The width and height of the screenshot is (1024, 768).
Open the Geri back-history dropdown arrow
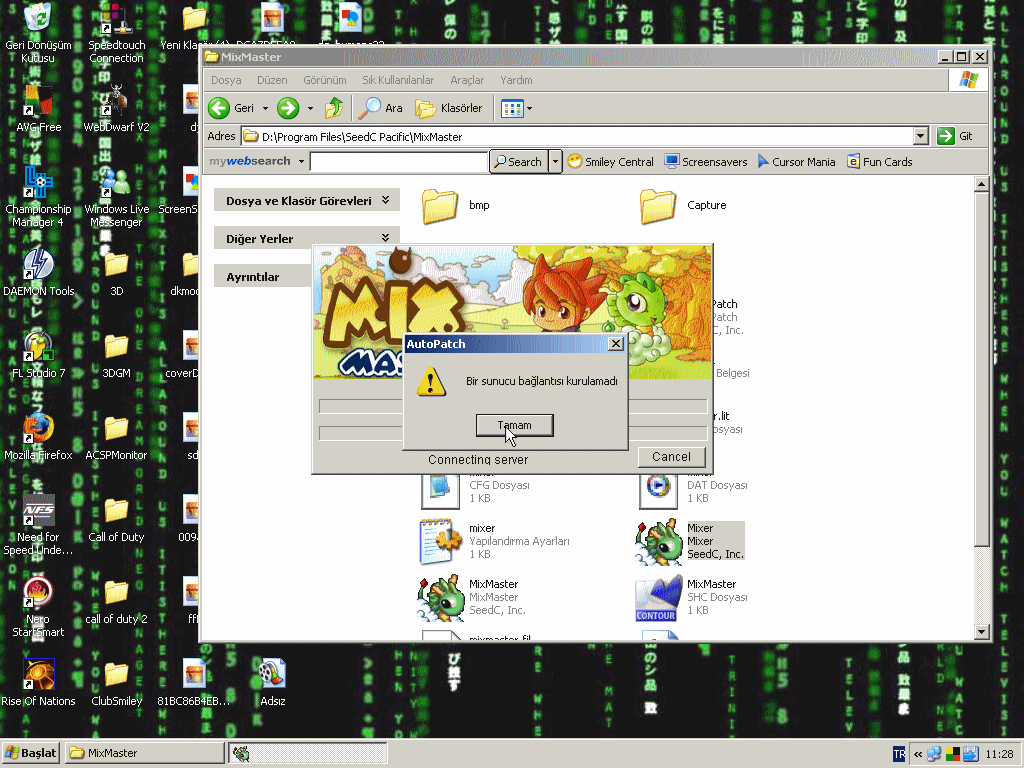click(265, 108)
